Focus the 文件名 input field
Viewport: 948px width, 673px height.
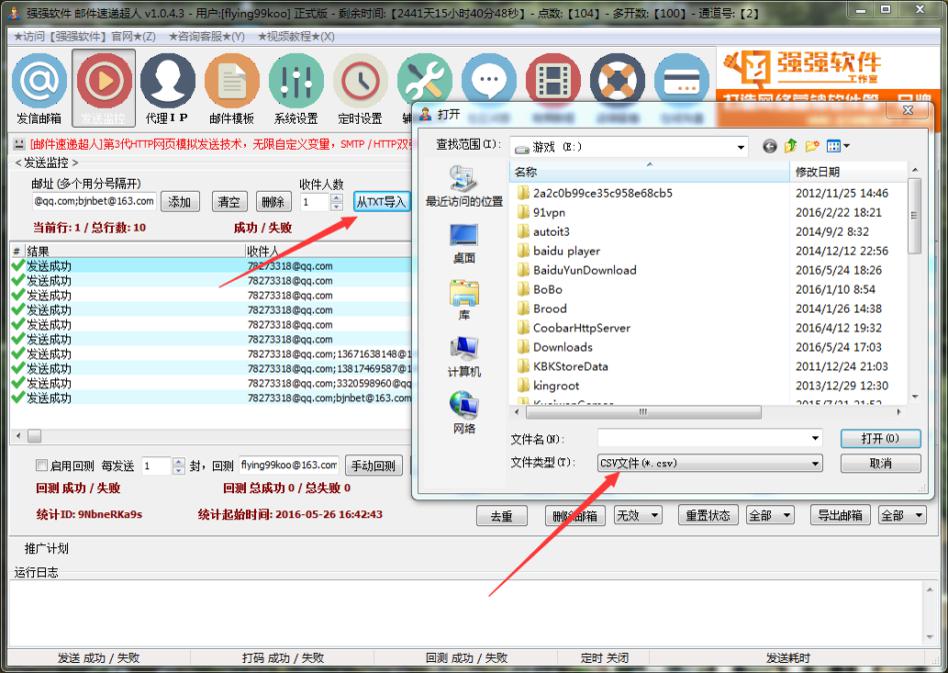[x=704, y=438]
